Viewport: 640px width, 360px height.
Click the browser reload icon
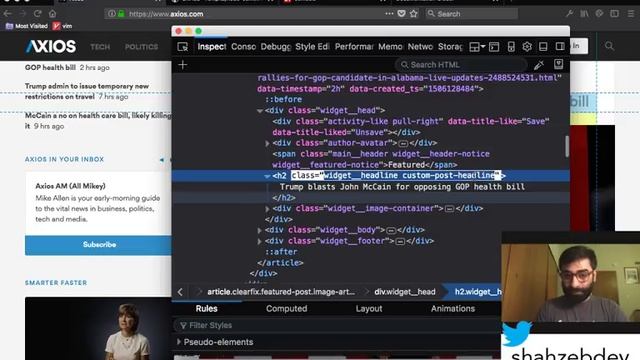pos(38,13)
